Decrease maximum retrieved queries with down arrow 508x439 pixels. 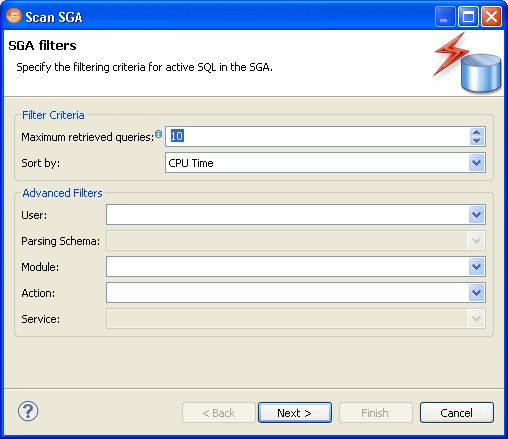[x=477, y=141]
